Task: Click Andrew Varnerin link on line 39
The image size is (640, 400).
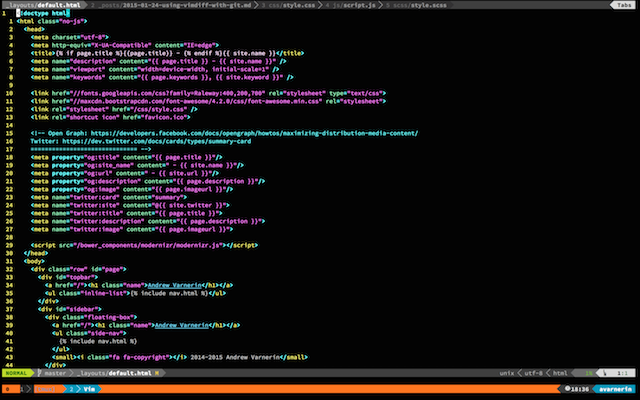Action: 182,325
